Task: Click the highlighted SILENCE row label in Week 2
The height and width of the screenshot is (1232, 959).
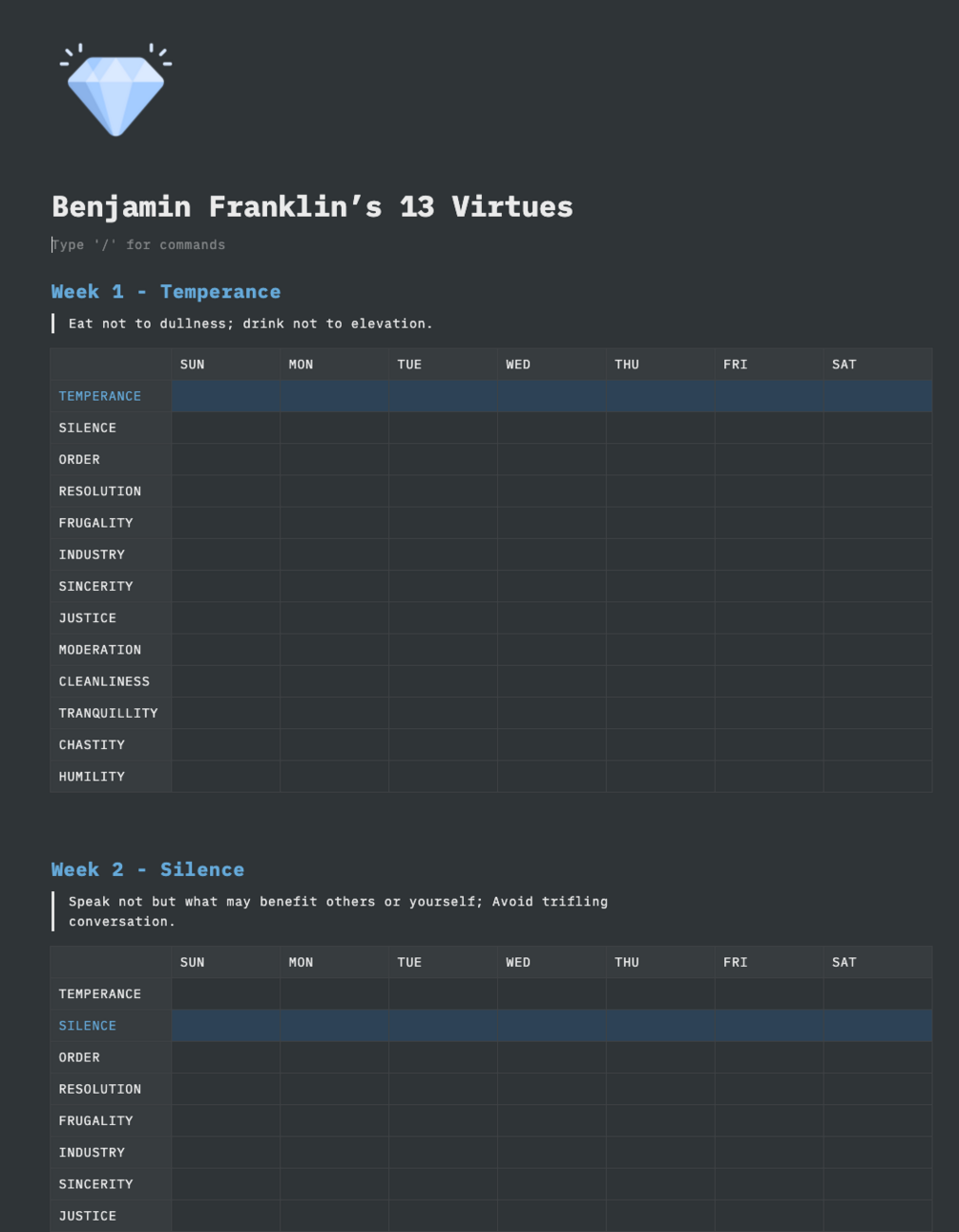Action: [88, 1026]
